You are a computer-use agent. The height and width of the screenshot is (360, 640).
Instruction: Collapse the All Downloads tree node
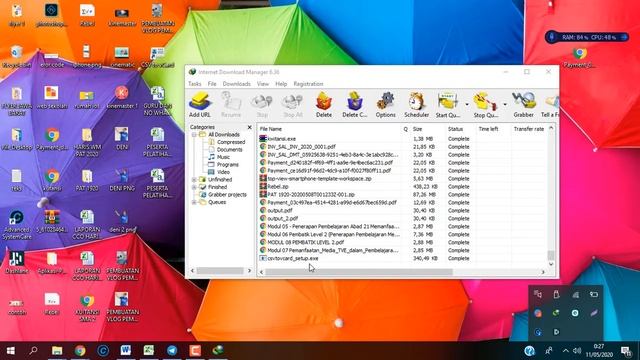[x=195, y=135]
